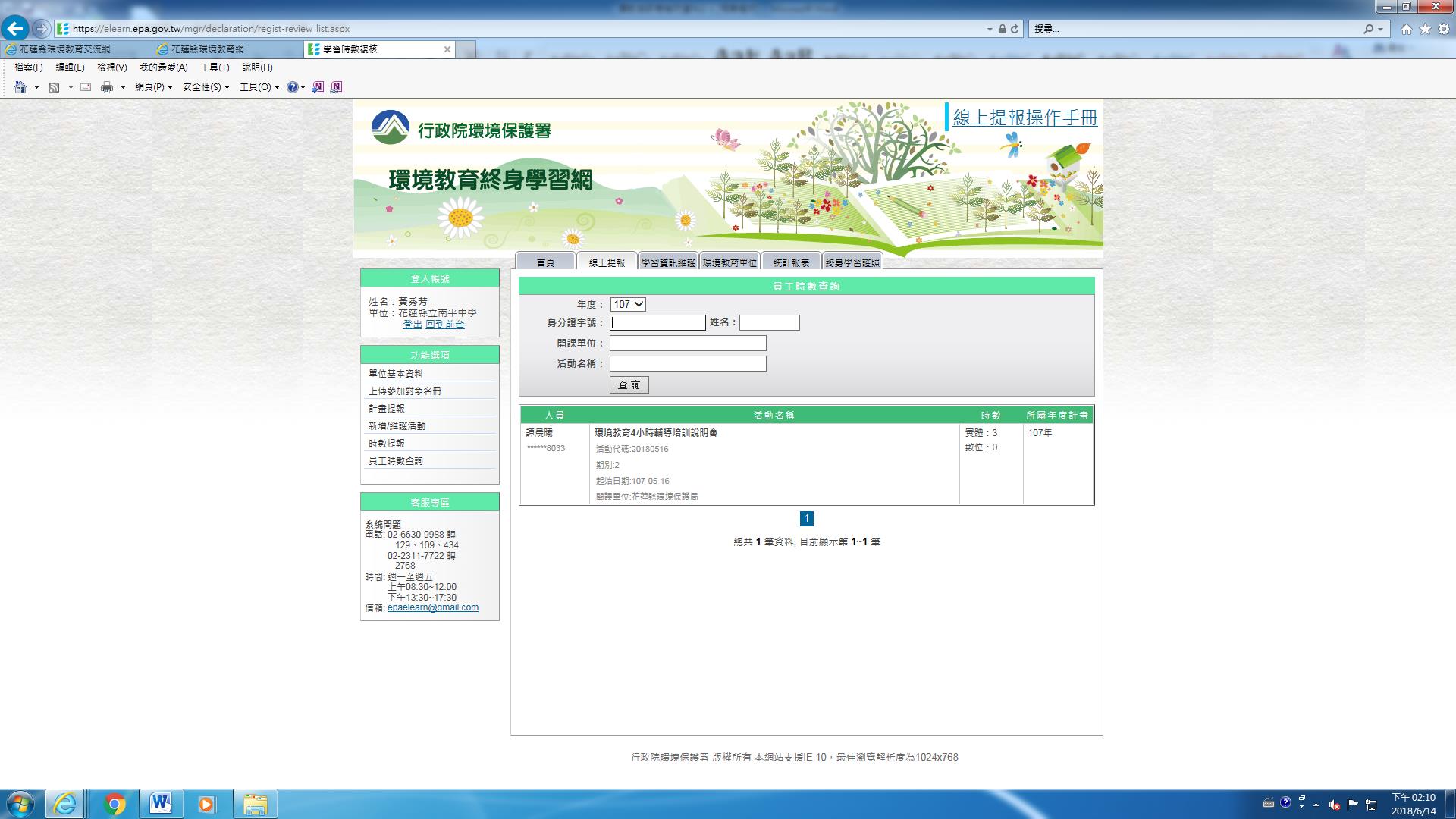Switch to the 統計報表 tab
Image resolution: width=1456 pixels, height=819 pixels.
click(x=791, y=262)
